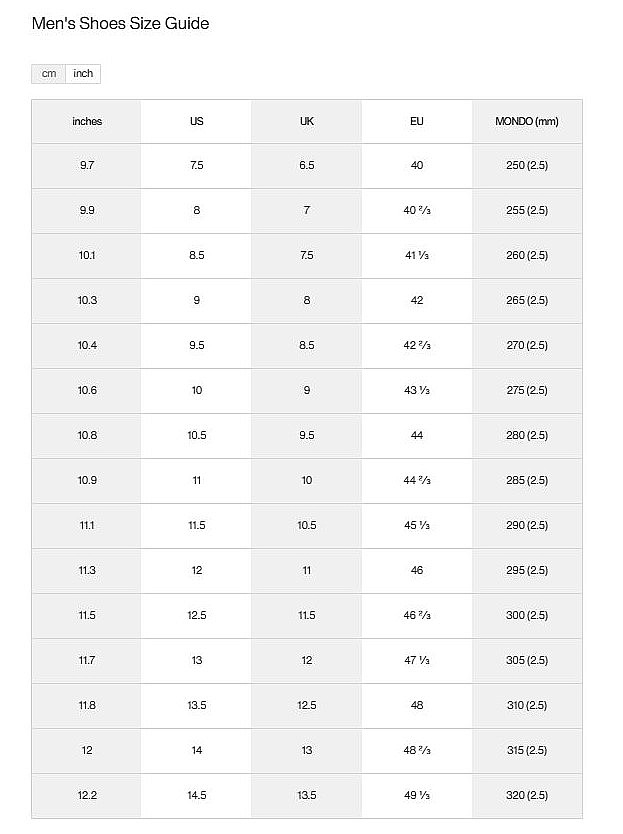Select the EU size 44 cell
The image size is (623, 834).
tap(417, 435)
